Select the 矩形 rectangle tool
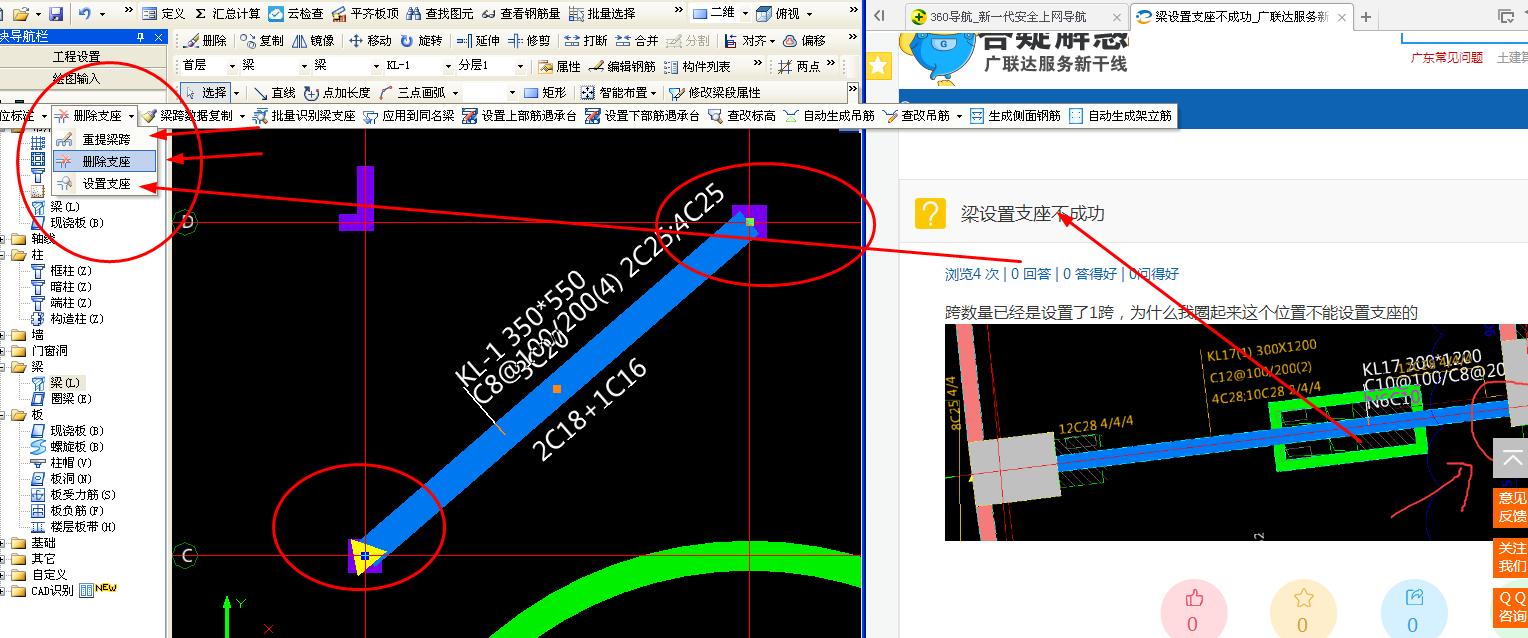1528x638 pixels. 545,93
